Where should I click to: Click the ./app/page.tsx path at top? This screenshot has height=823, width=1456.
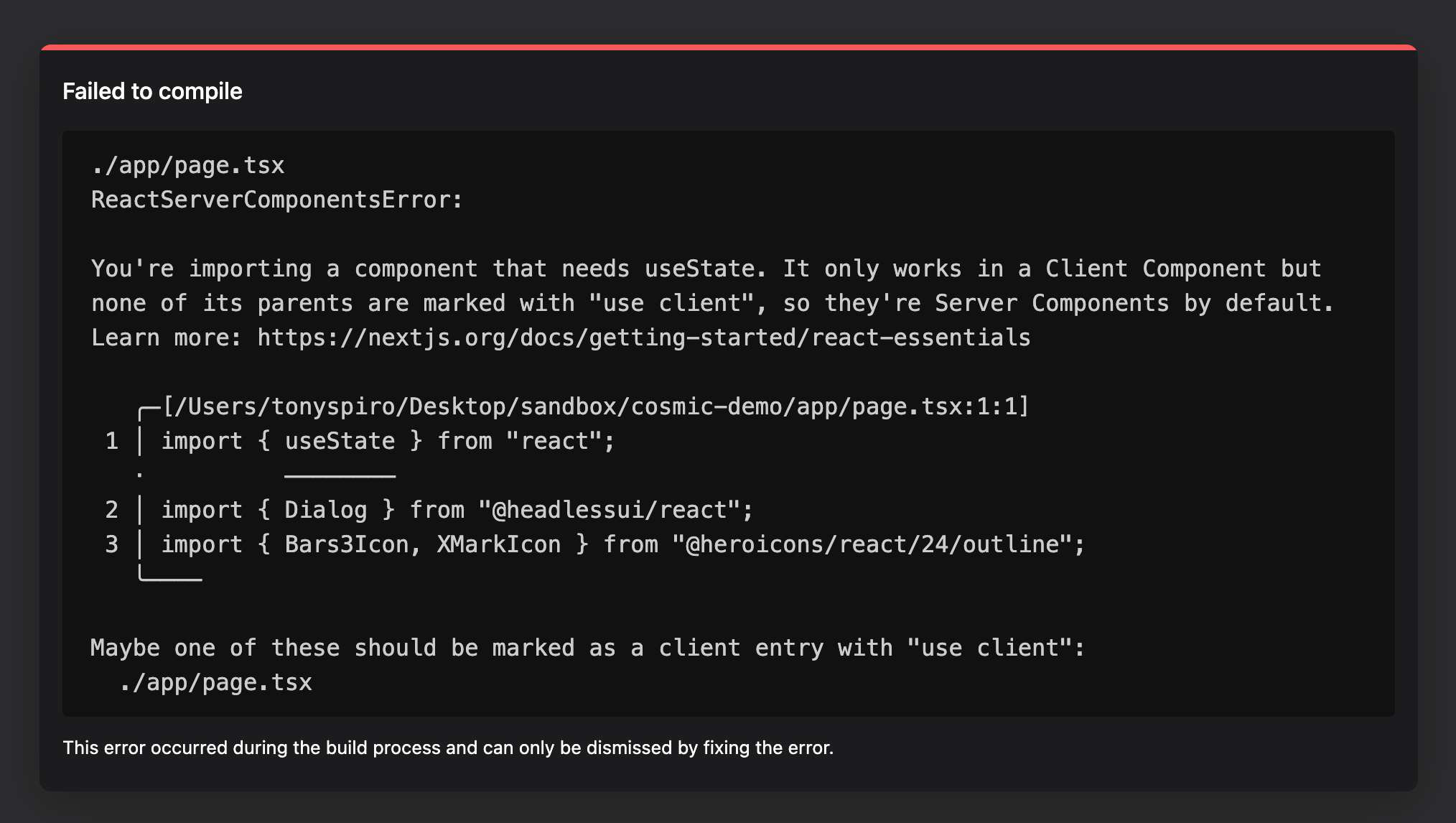point(188,166)
